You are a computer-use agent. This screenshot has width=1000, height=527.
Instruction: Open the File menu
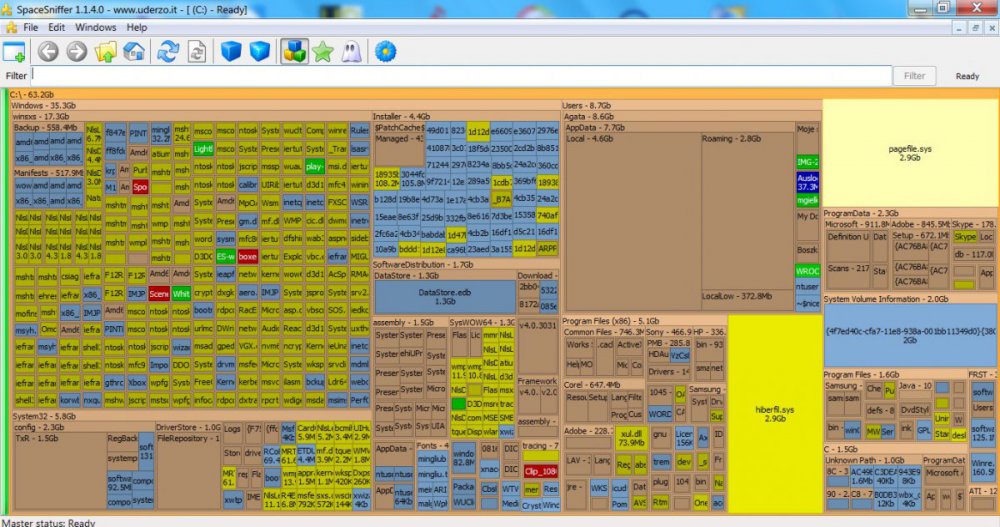coord(31,27)
